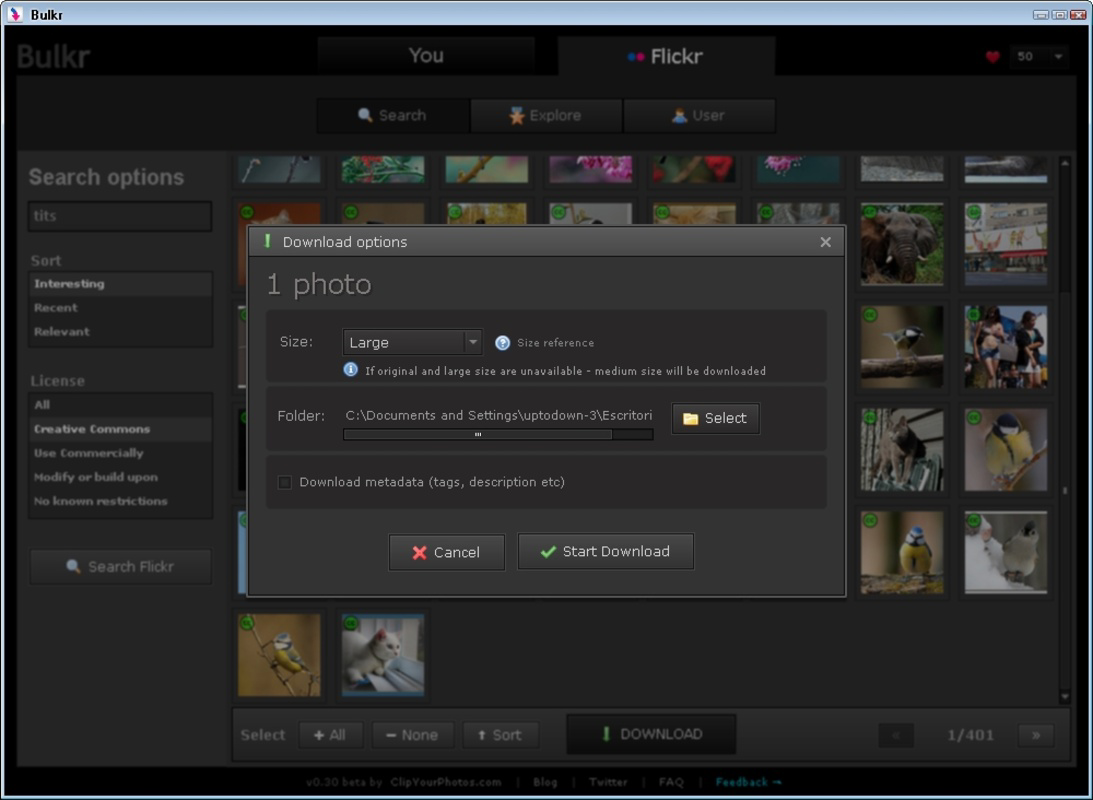The width and height of the screenshot is (1093, 800).
Task: Choose the All license filter
Action: (120, 405)
